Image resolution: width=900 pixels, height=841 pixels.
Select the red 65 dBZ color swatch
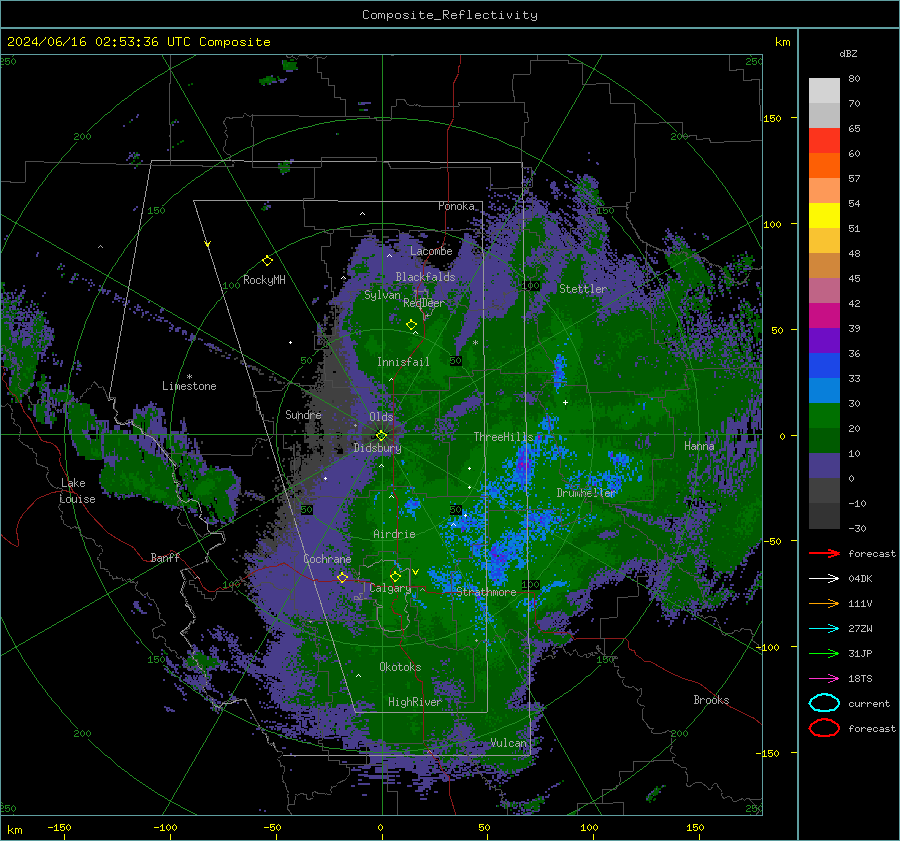point(824,141)
